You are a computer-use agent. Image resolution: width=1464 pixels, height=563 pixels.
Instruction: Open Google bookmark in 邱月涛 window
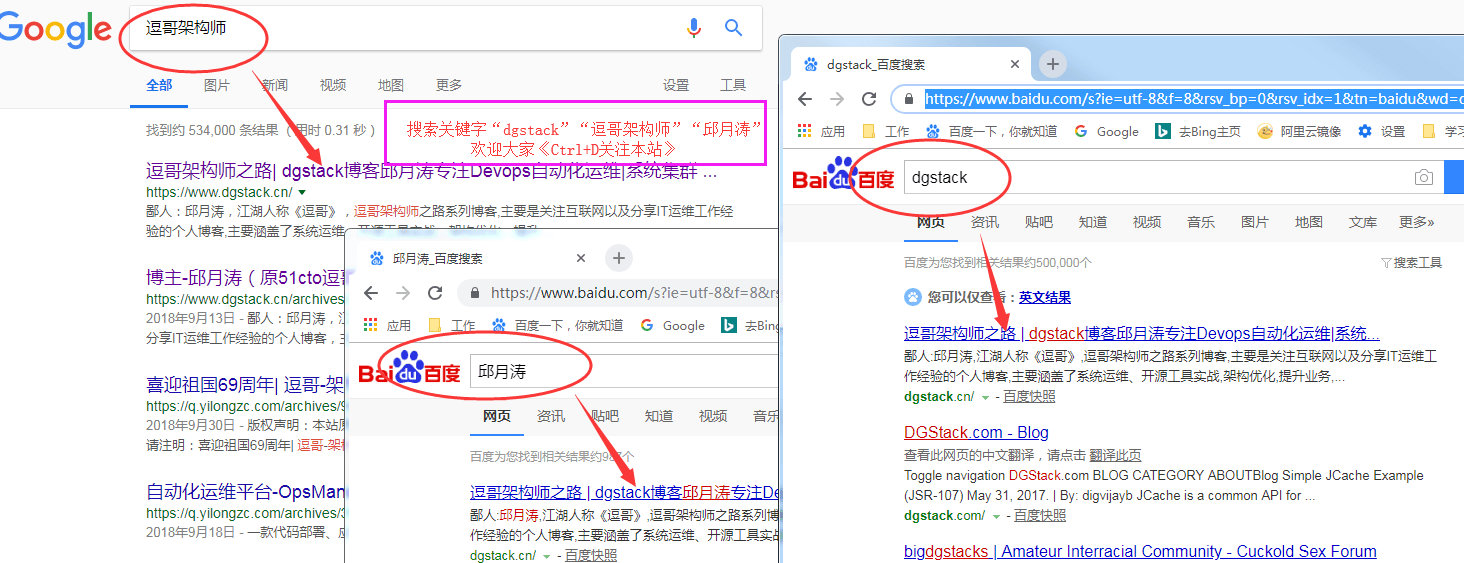point(672,325)
